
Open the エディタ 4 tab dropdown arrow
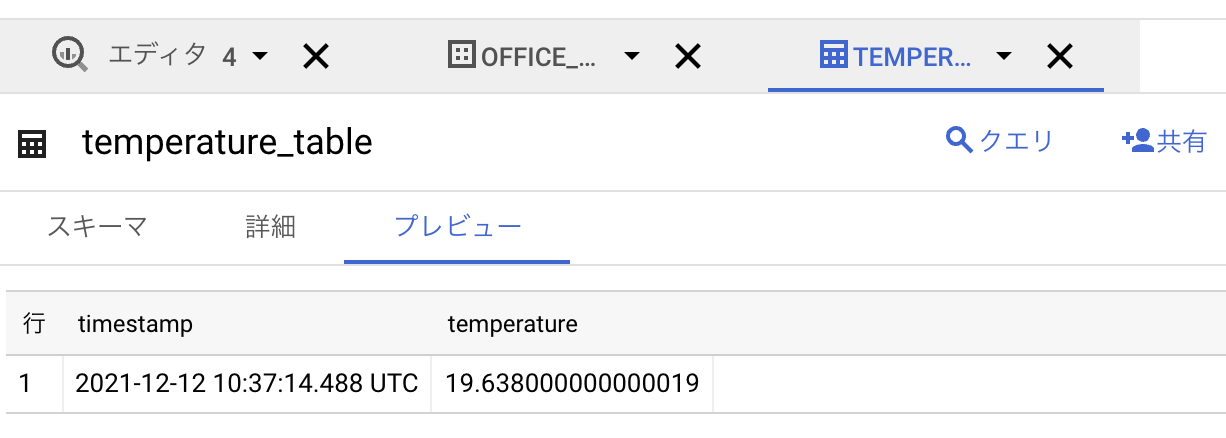click(260, 57)
